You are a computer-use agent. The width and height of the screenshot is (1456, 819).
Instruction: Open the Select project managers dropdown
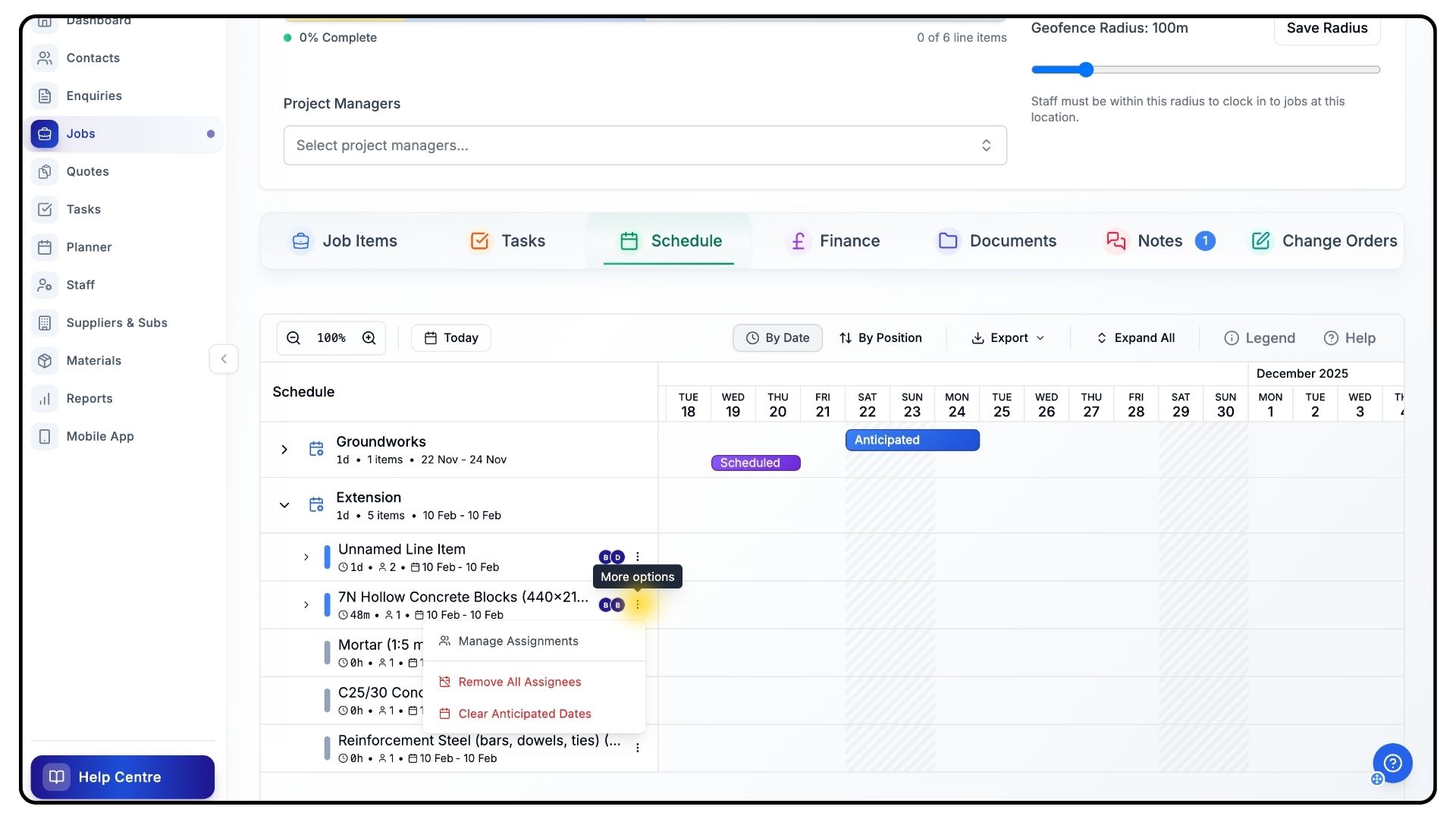[x=645, y=146]
